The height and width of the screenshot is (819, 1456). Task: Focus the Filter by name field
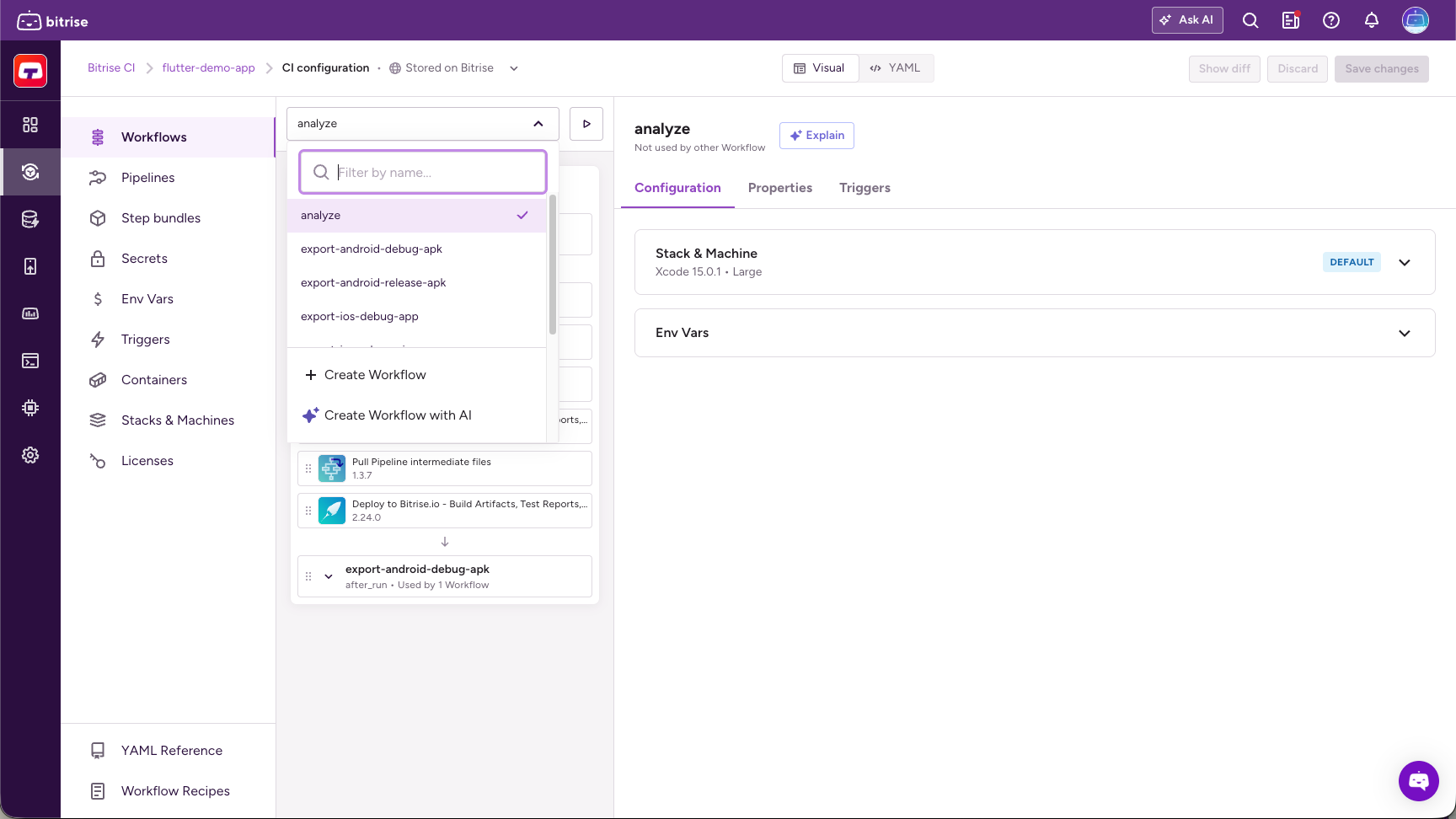click(423, 173)
